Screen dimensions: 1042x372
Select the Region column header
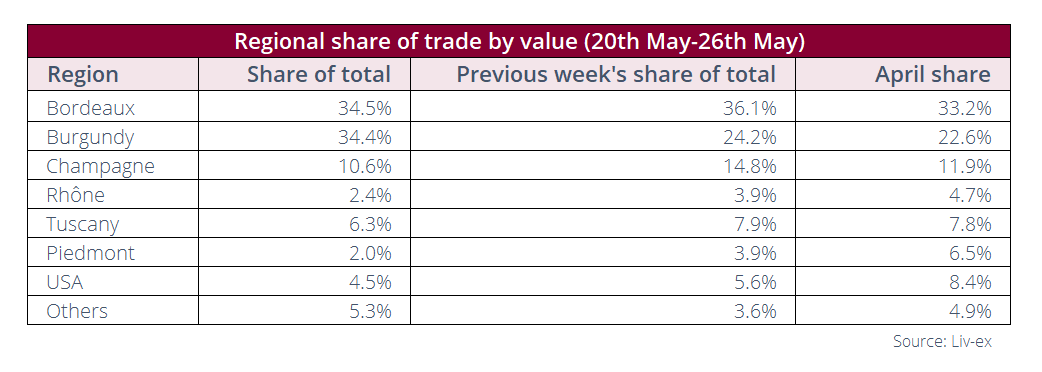82,74
